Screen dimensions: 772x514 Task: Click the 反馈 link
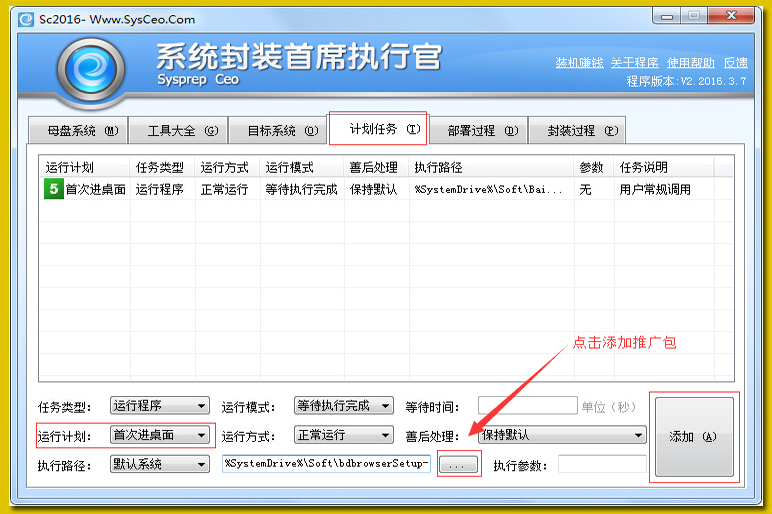point(736,63)
